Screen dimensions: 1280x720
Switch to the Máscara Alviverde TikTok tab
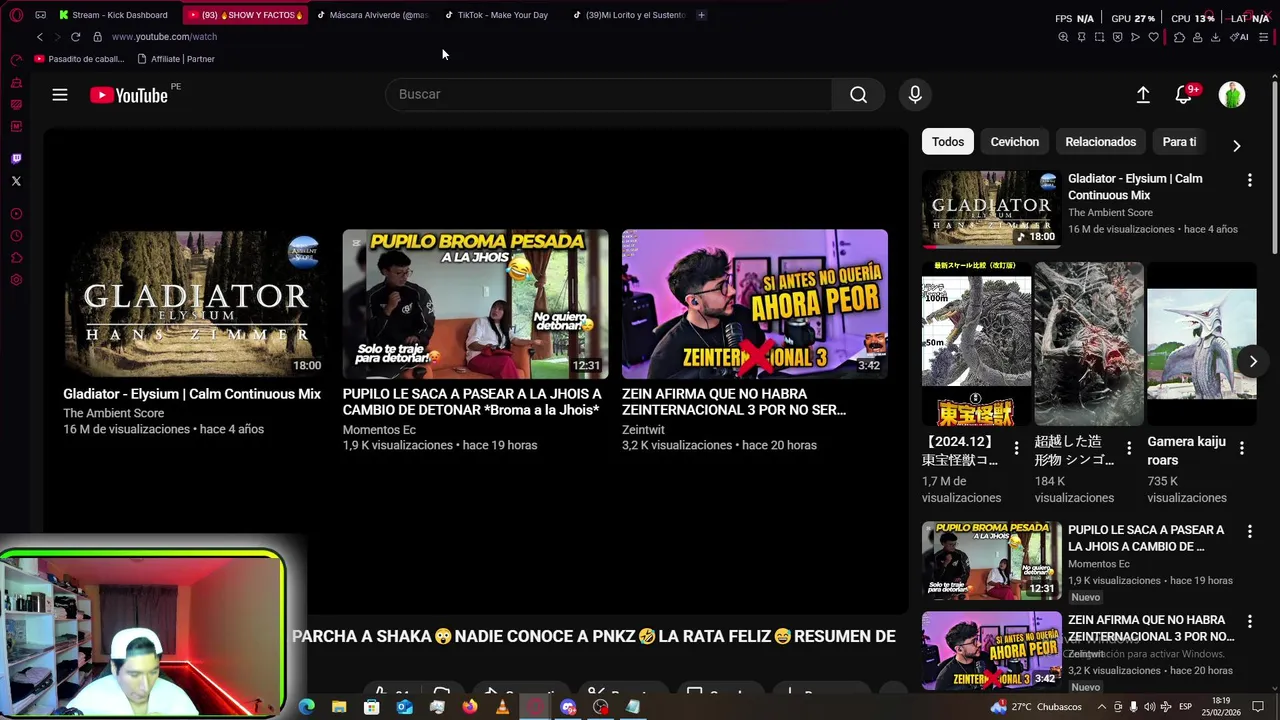coord(372,15)
